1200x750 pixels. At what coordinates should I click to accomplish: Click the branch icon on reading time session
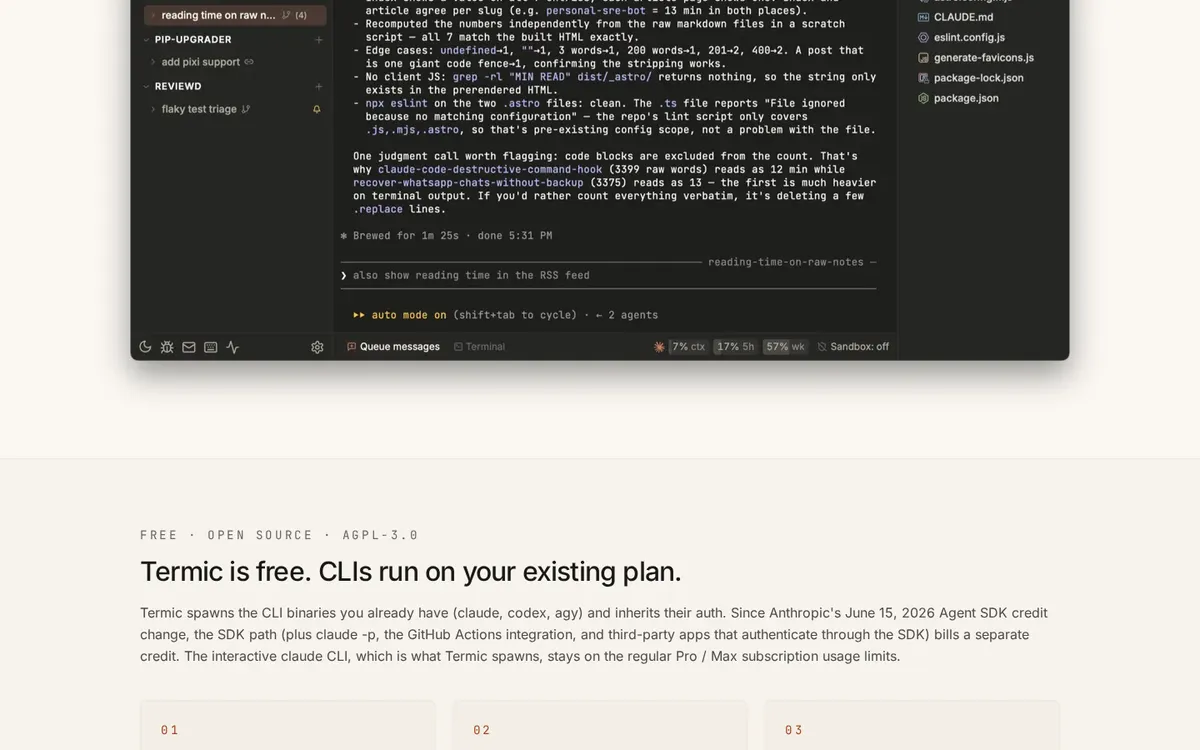286,15
